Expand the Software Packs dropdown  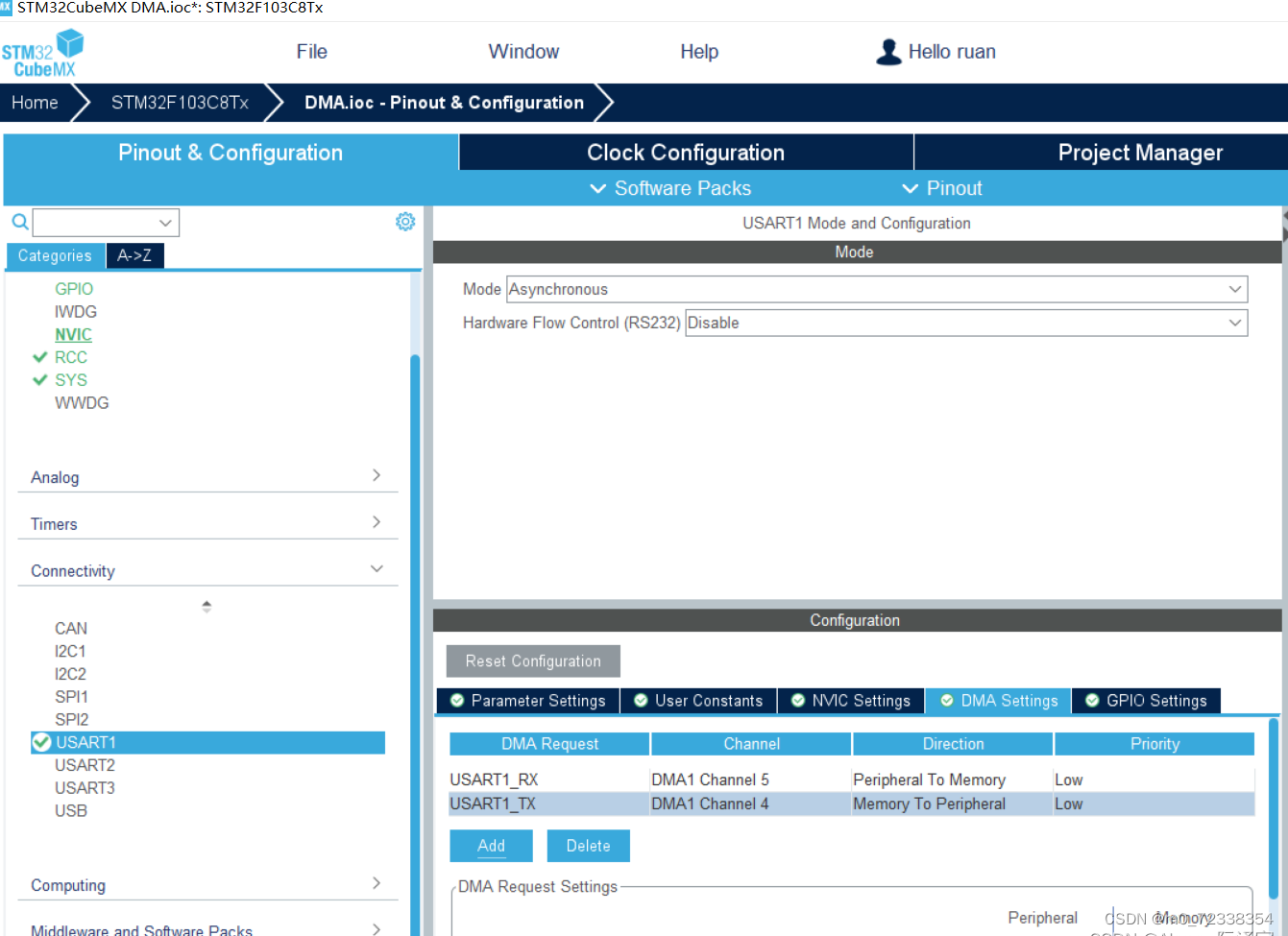pyautogui.click(x=670, y=188)
